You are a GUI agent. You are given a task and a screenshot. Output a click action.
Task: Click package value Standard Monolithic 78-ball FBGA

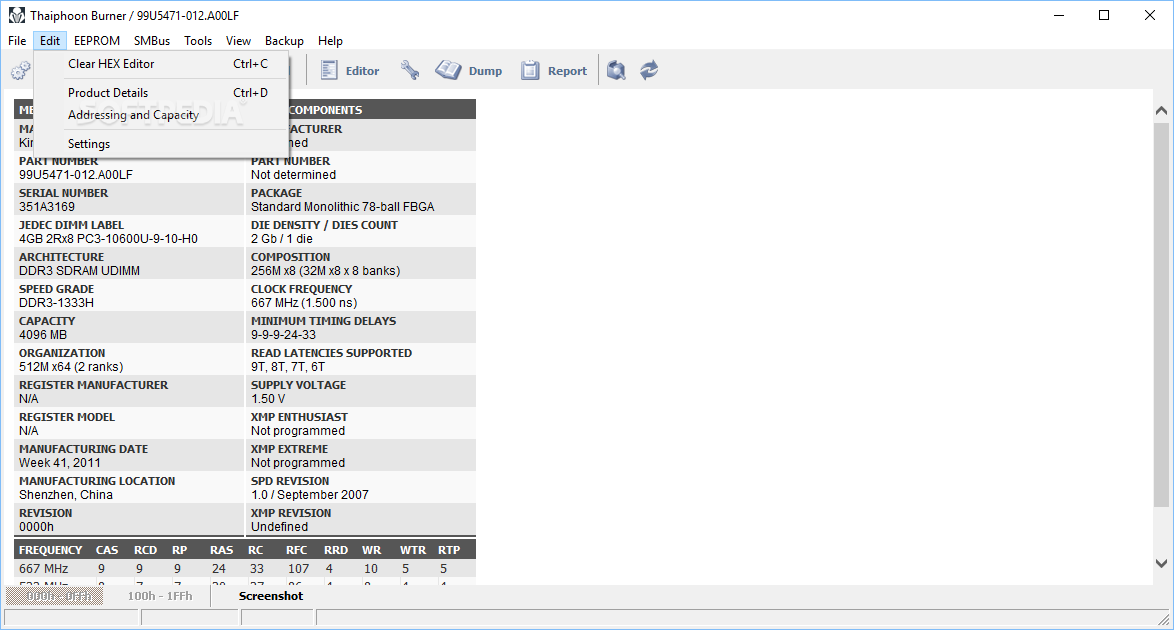point(342,207)
